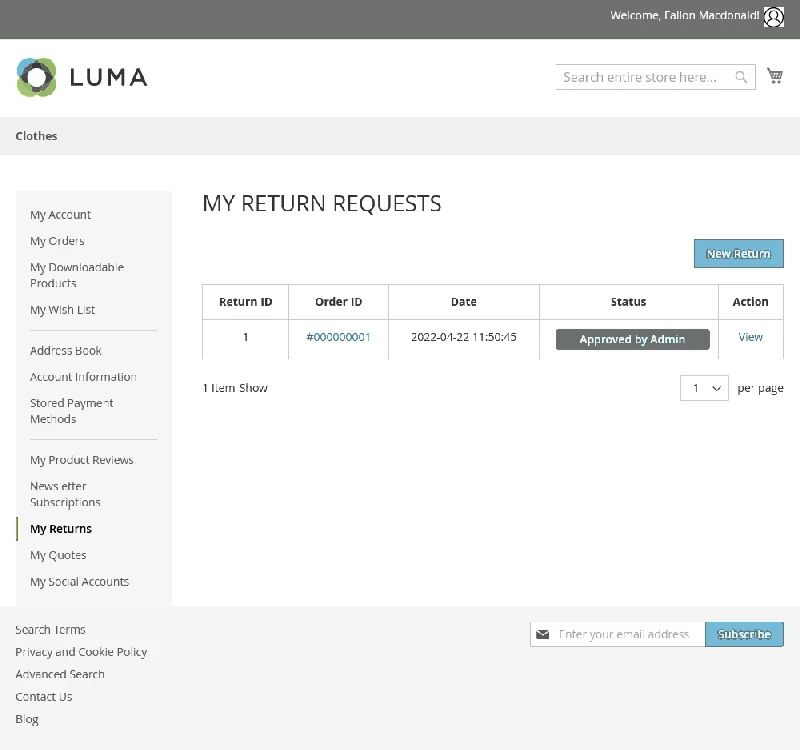Open the Clothes menu
This screenshot has width=800, height=750.
tap(36, 136)
